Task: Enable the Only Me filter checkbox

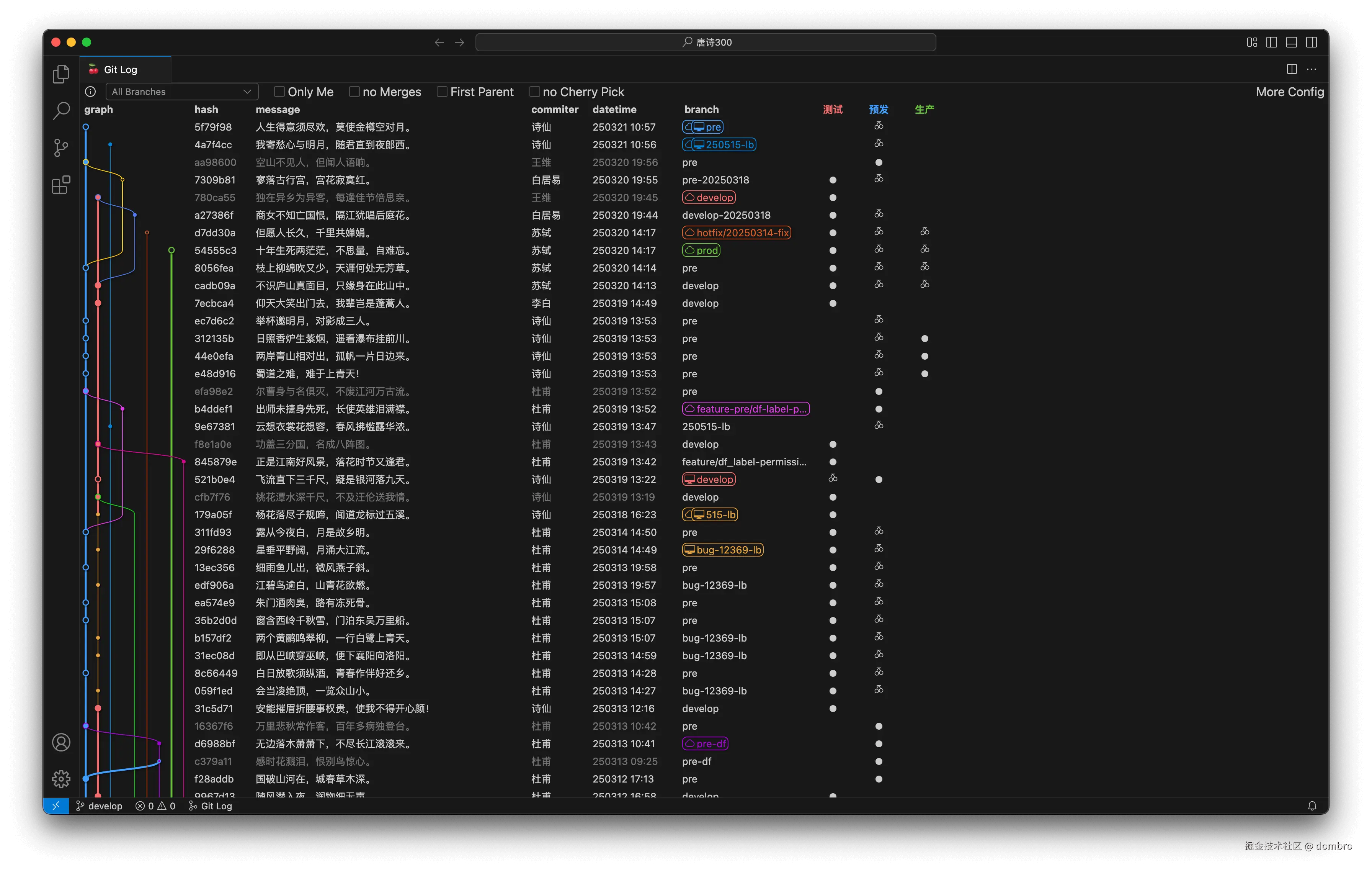Action: point(280,91)
